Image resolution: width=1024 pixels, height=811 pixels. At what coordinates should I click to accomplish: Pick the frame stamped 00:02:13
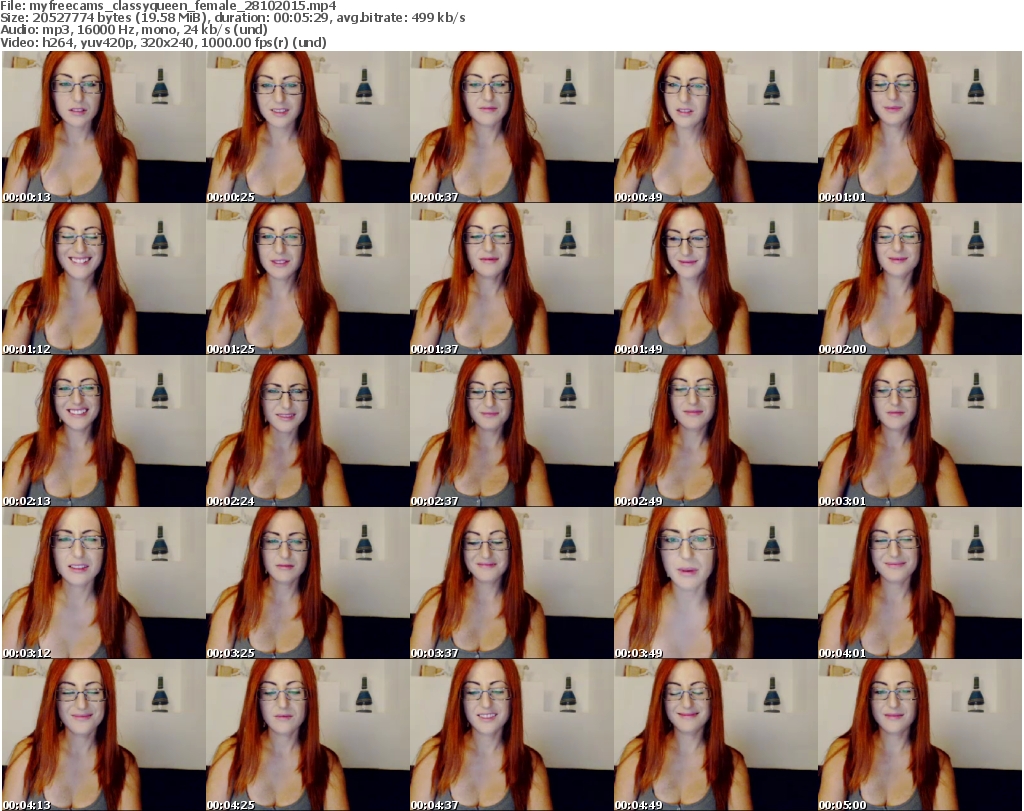pyautogui.click(x=104, y=431)
